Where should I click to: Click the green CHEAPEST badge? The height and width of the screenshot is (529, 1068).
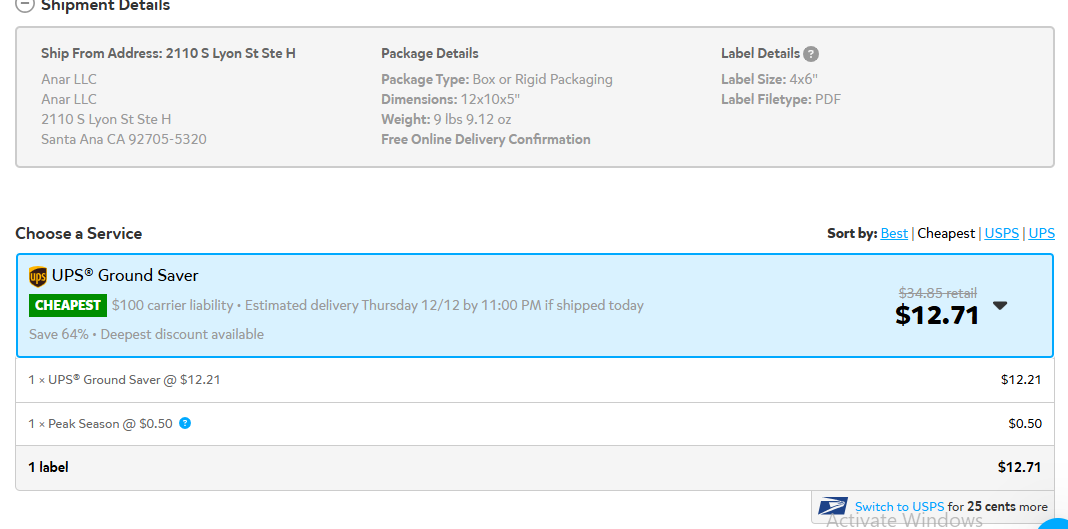(x=68, y=305)
